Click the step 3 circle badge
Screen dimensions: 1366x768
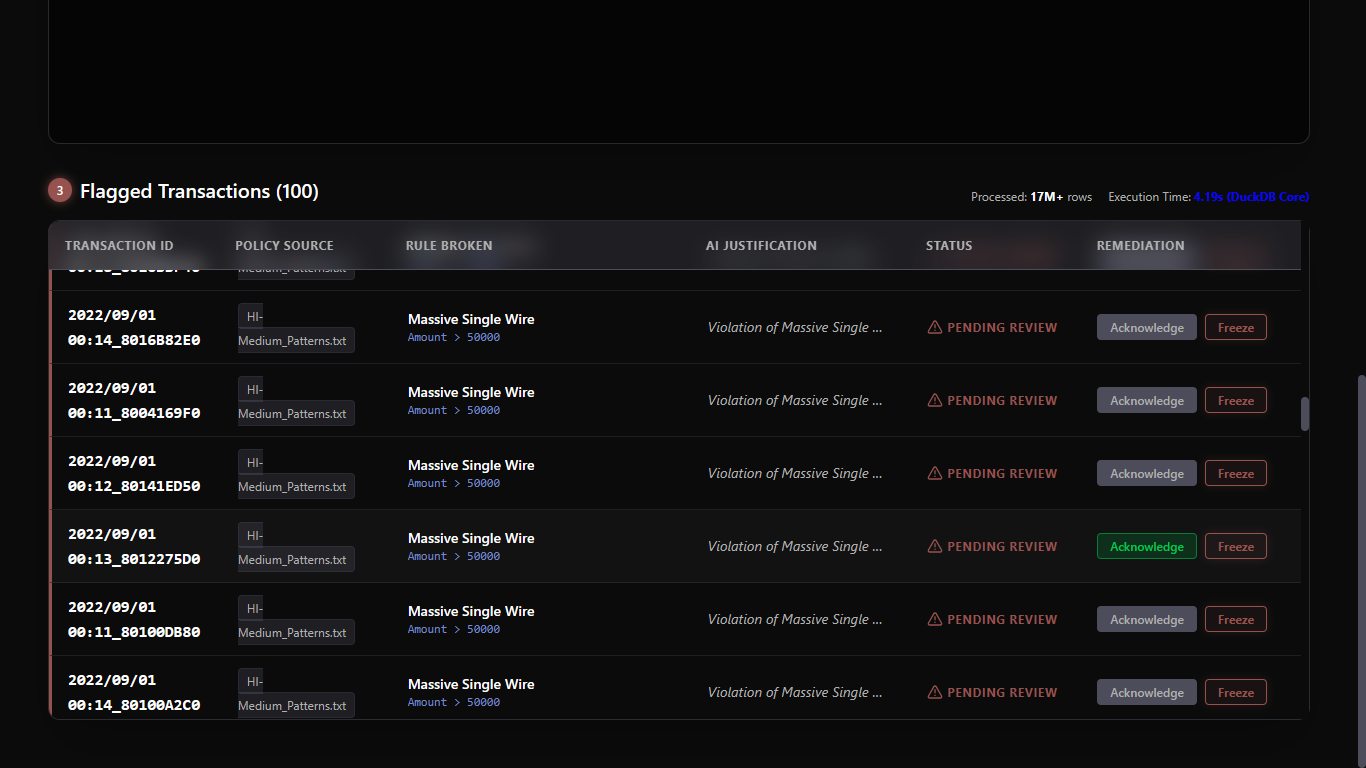pyautogui.click(x=60, y=190)
